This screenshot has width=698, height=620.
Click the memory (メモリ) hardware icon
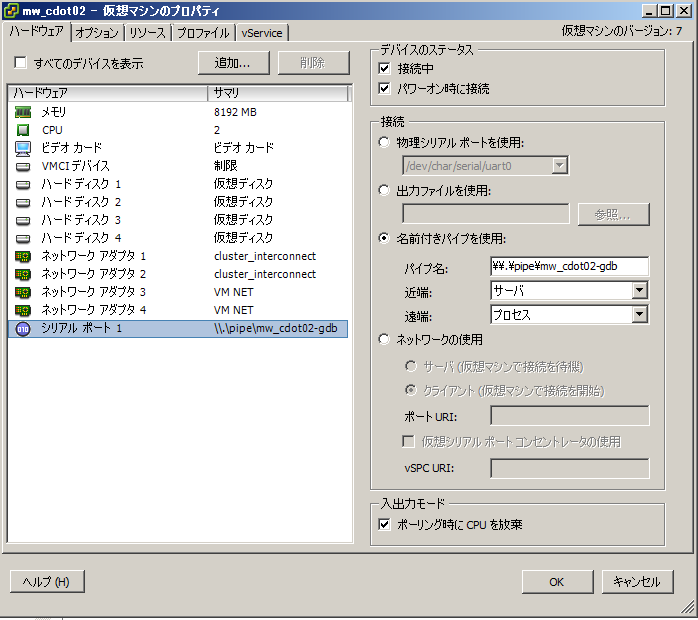pos(23,112)
